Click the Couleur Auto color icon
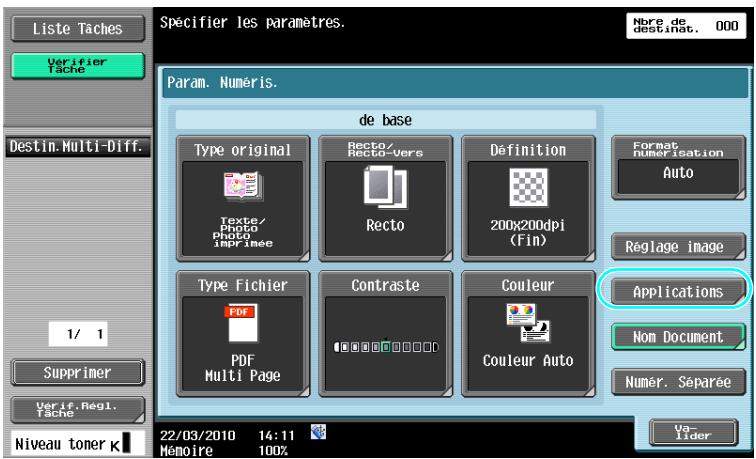The height and width of the screenshot is (459, 756). [x=528, y=323]
